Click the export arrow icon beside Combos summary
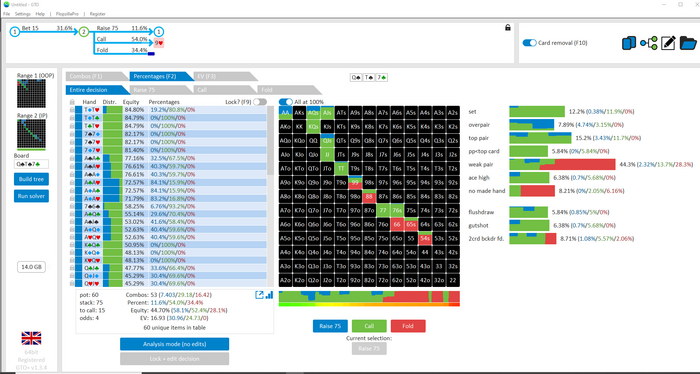Screen dimensions: 700x374 click(259, 295)
